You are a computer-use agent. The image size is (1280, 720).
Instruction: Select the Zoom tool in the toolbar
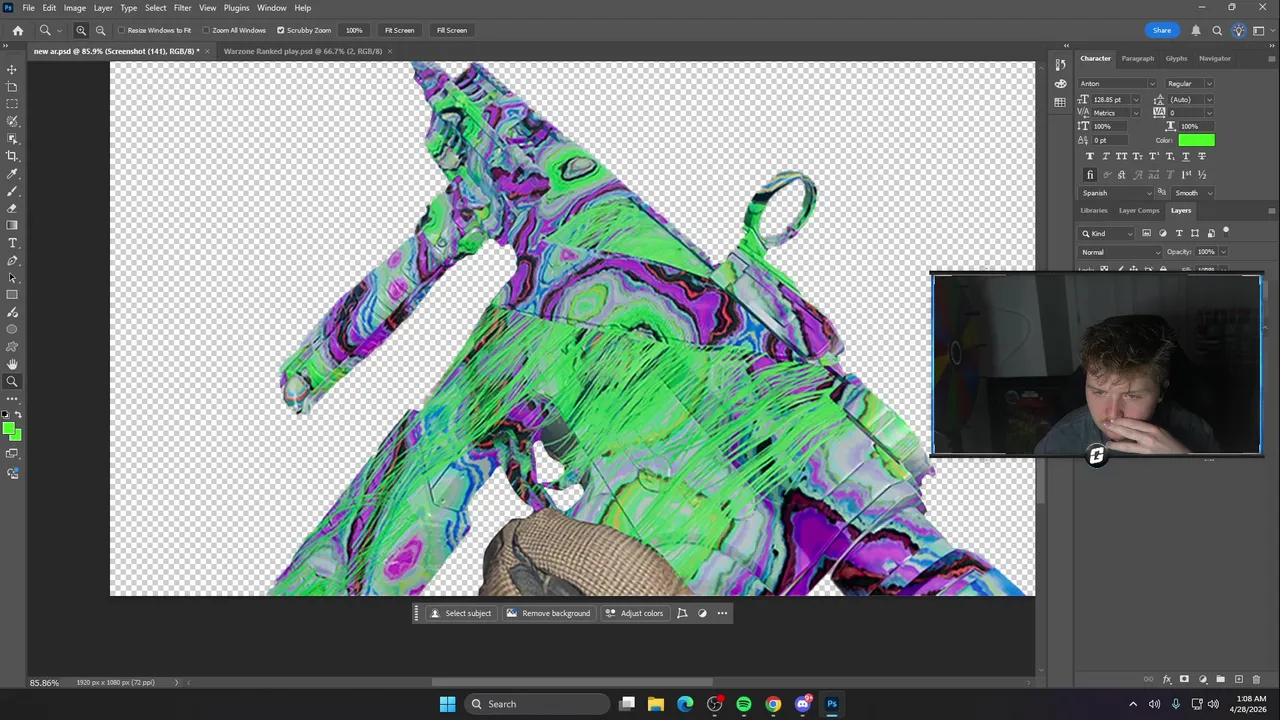(12, 381)
